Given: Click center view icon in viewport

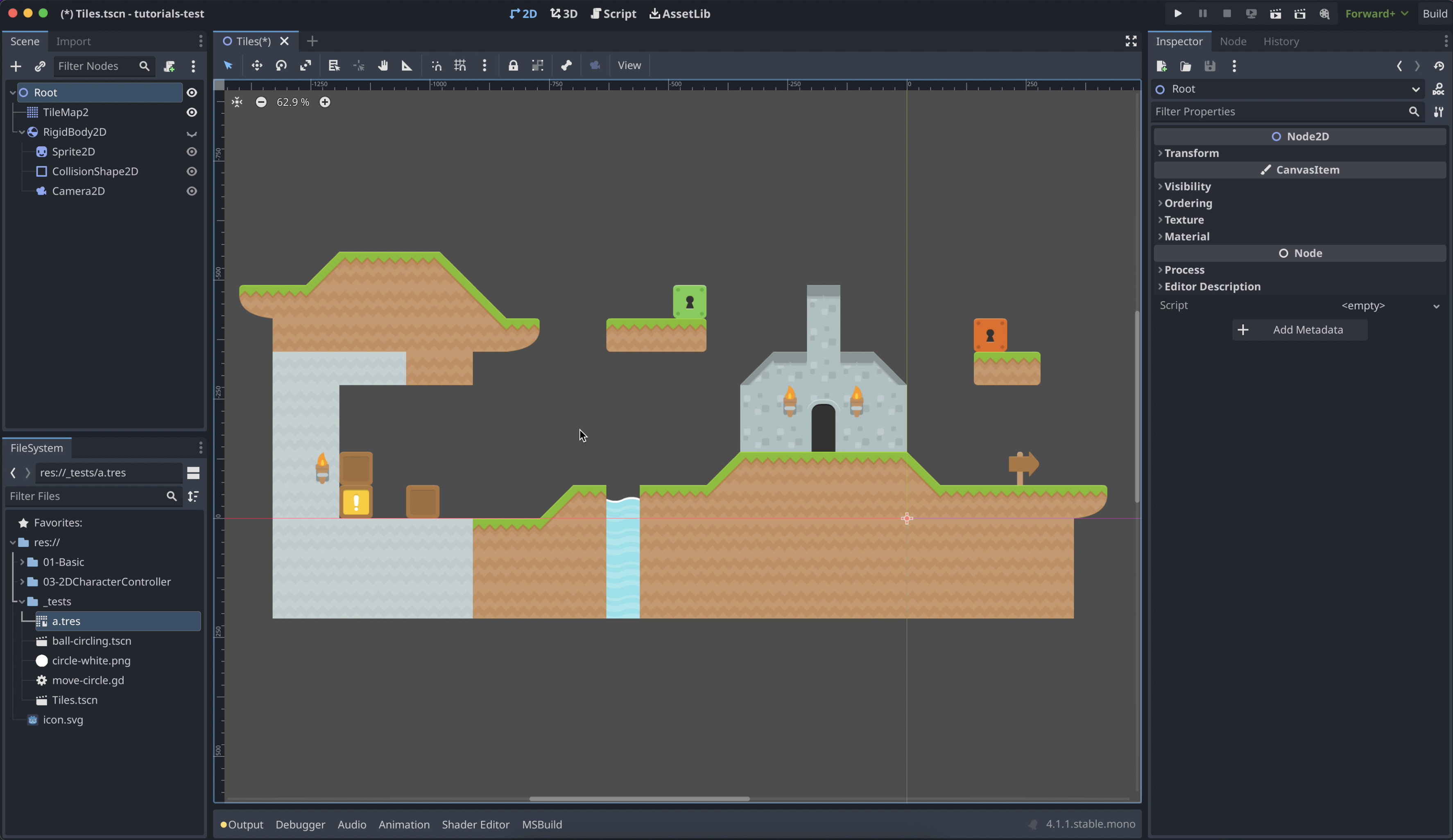Looking at the screenshot, I should coord(237,102).
